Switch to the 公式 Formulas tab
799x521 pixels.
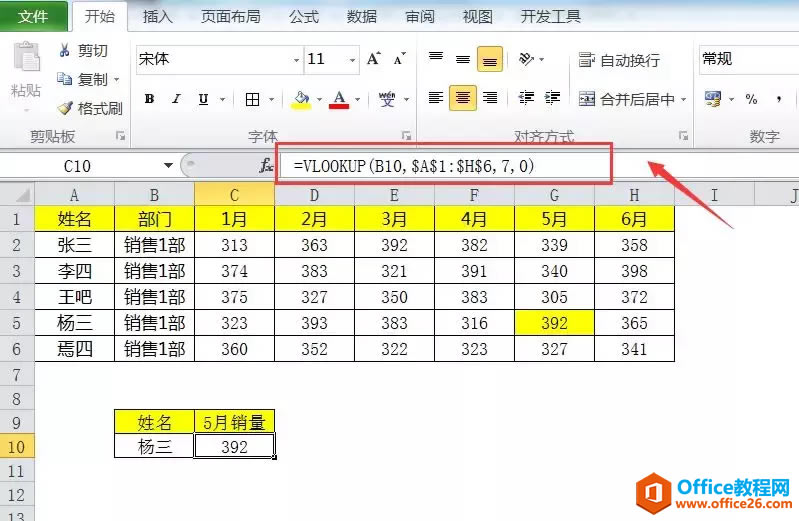pos(304,17)
